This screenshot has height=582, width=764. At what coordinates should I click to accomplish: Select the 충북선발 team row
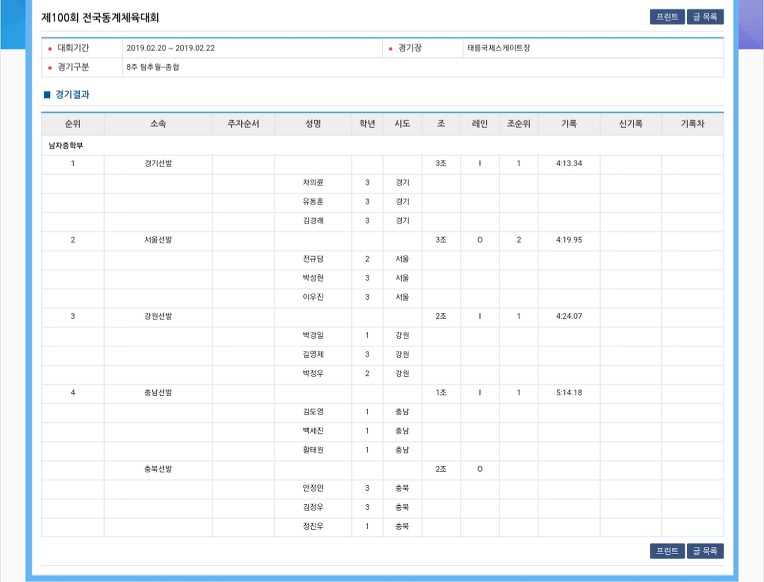(x=382, y=469)
